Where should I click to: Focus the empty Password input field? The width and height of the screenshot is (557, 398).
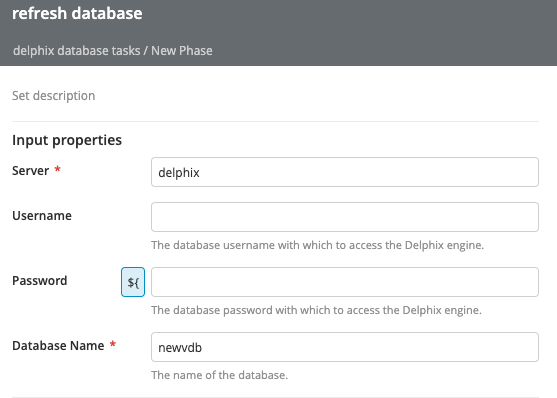[x=345, y=282]
